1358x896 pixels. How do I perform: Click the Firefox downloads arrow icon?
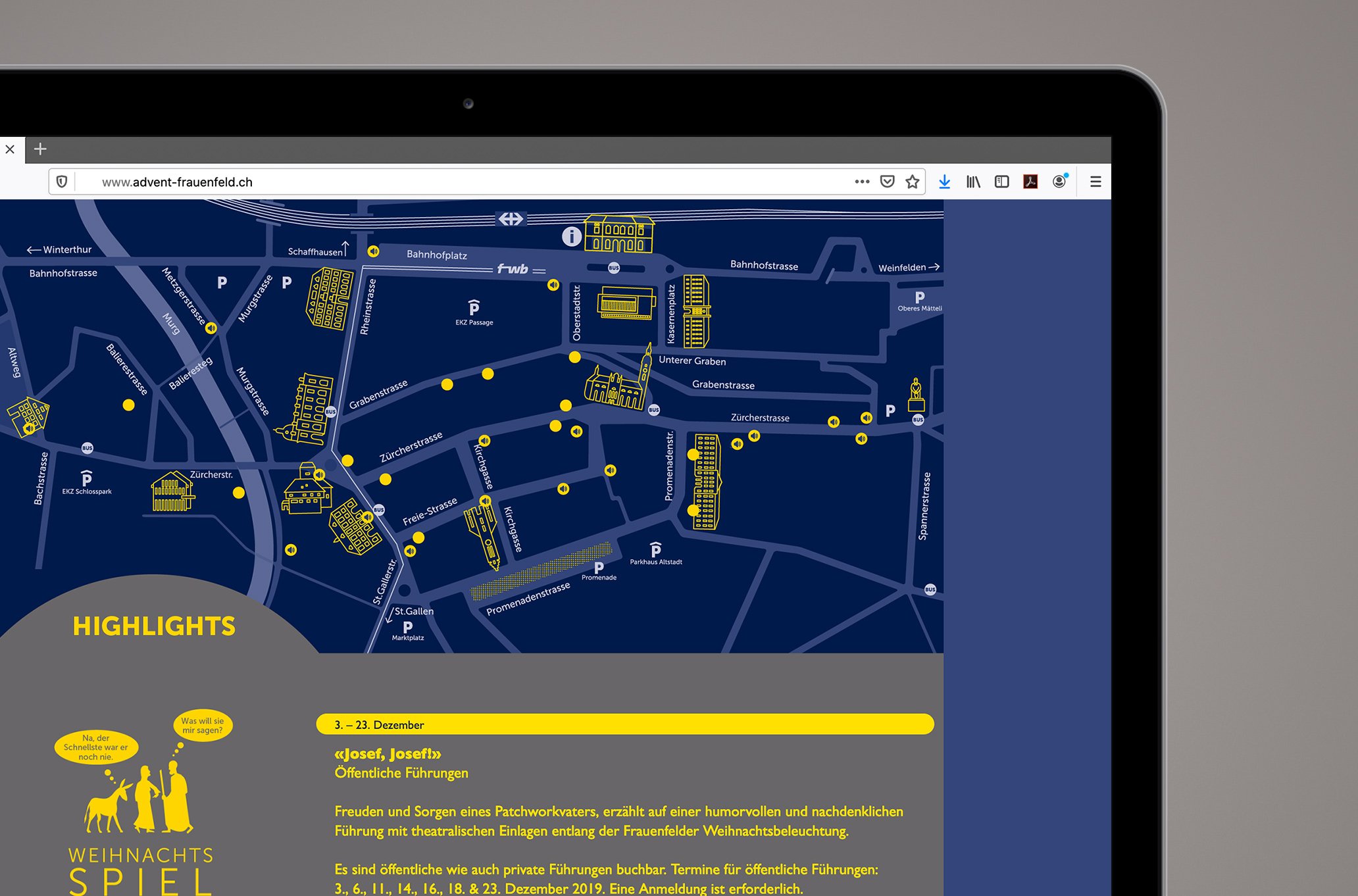click(944, 182)
